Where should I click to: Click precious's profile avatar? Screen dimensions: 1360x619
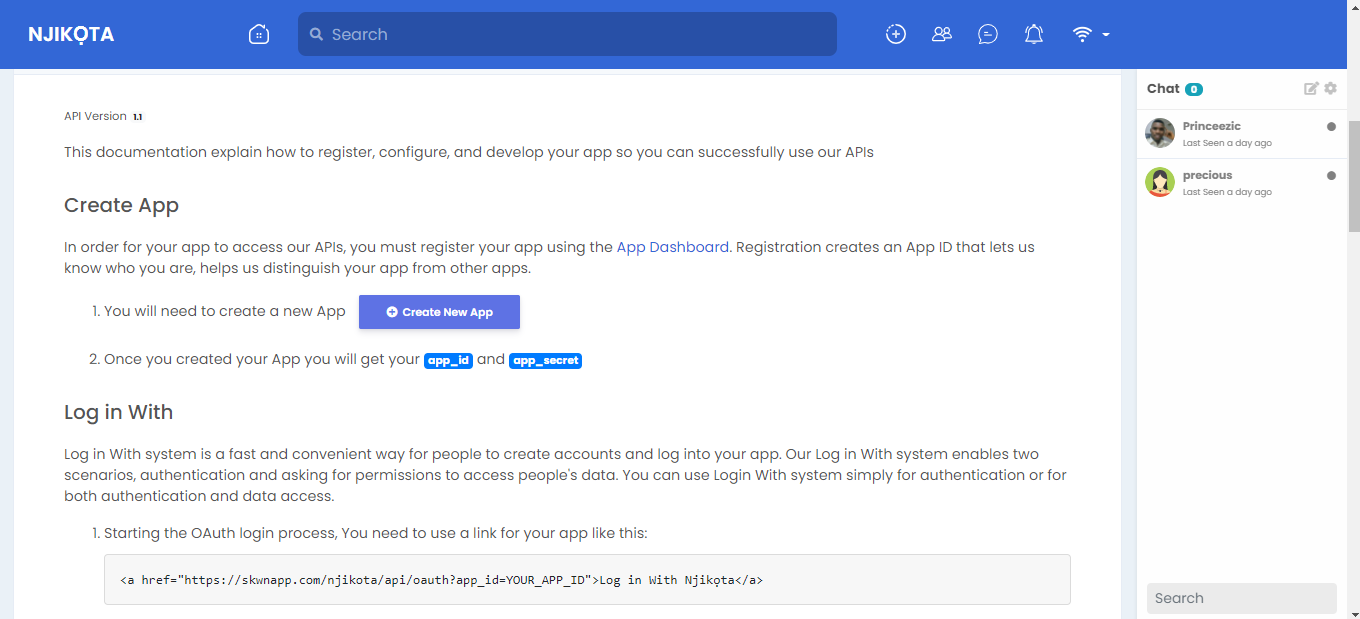pyautogui.click(x=1160, y=182)
